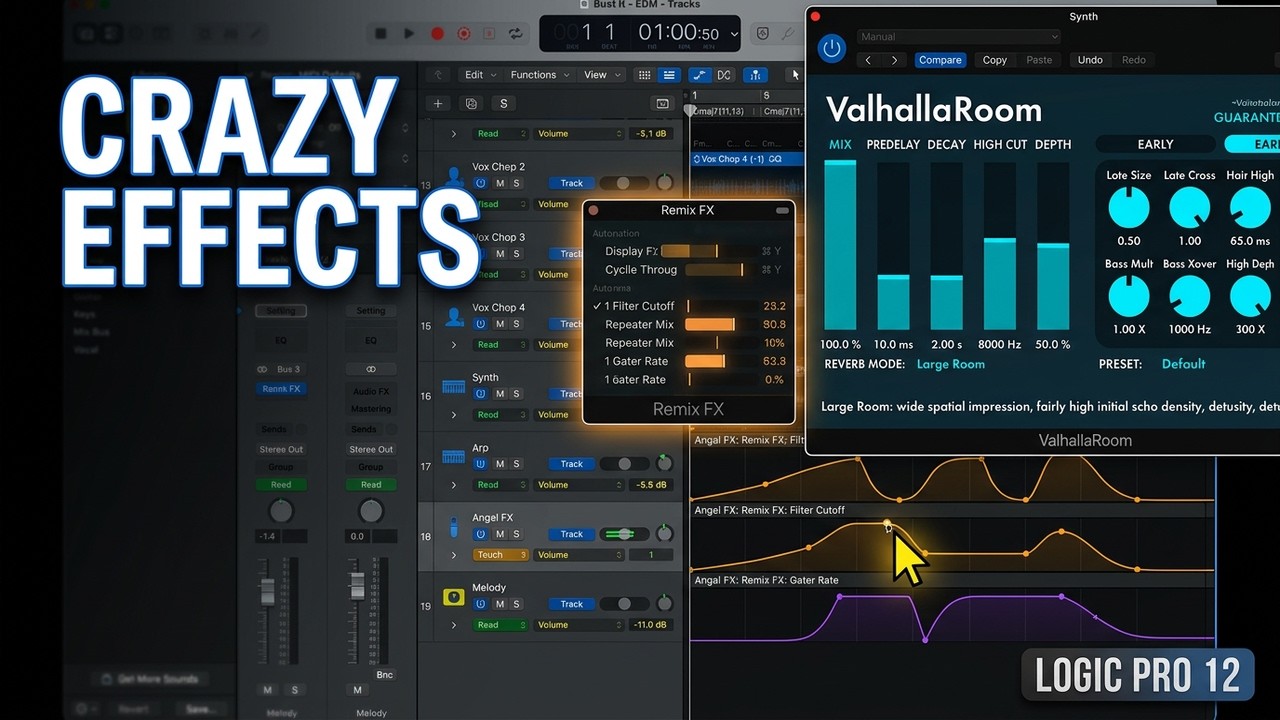This screenshot has width=1280, height=720.
Task: Expand the Angel FX automation lane chevron
Action: tap(454, 555)
